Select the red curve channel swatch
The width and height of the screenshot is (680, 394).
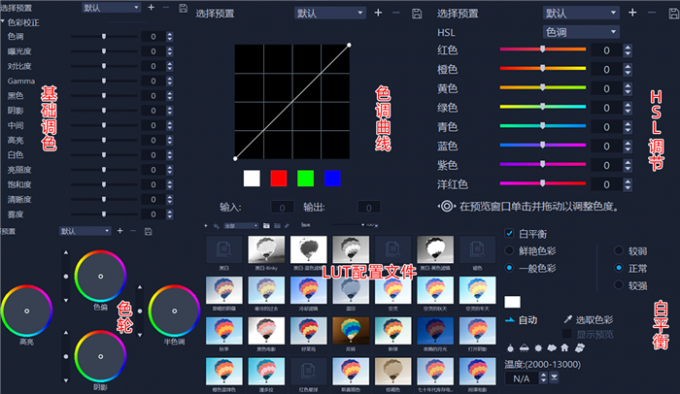pos(279,178)
